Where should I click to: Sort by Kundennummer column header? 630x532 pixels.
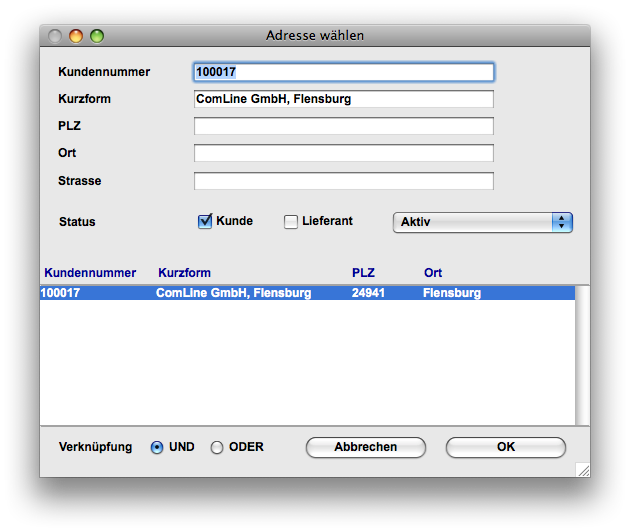(x=89, y=272)
